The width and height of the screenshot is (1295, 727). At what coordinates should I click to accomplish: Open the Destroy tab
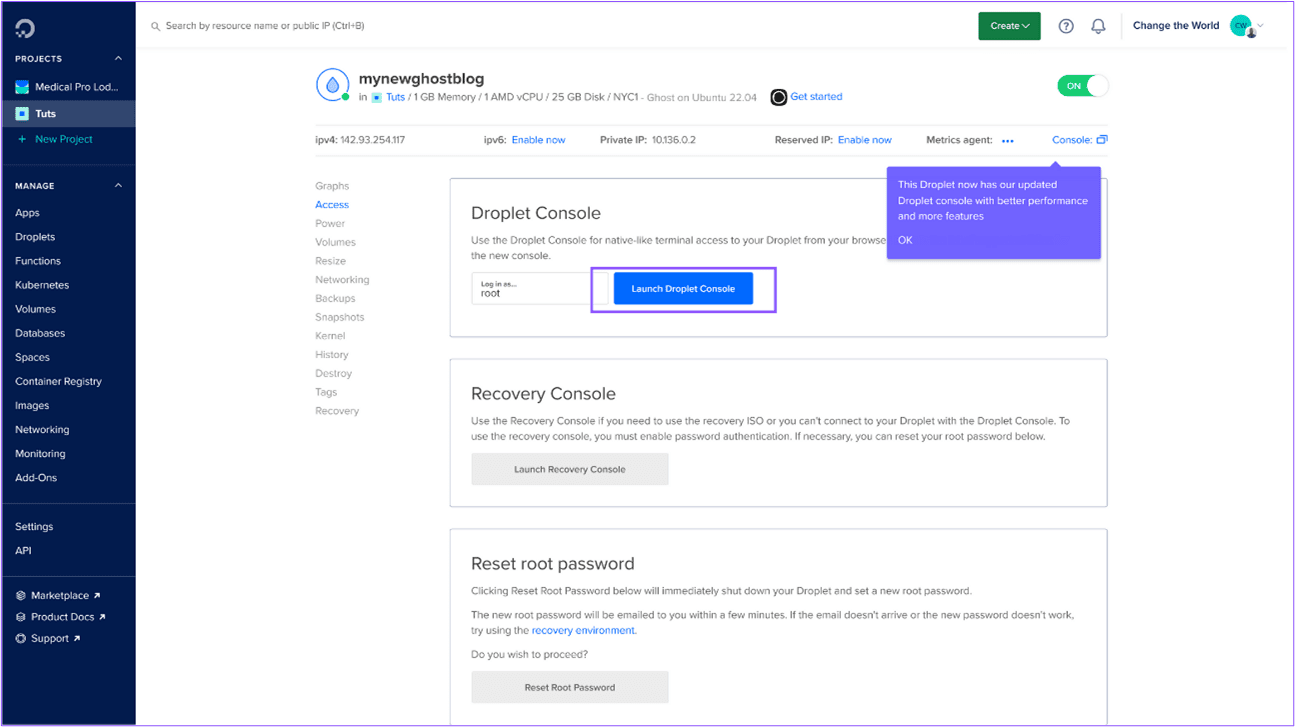coord(334,374)
